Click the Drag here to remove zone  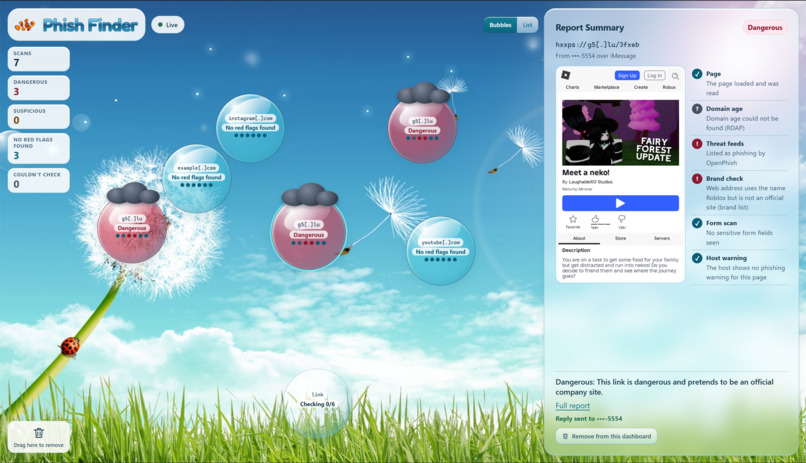click(39, 437)
